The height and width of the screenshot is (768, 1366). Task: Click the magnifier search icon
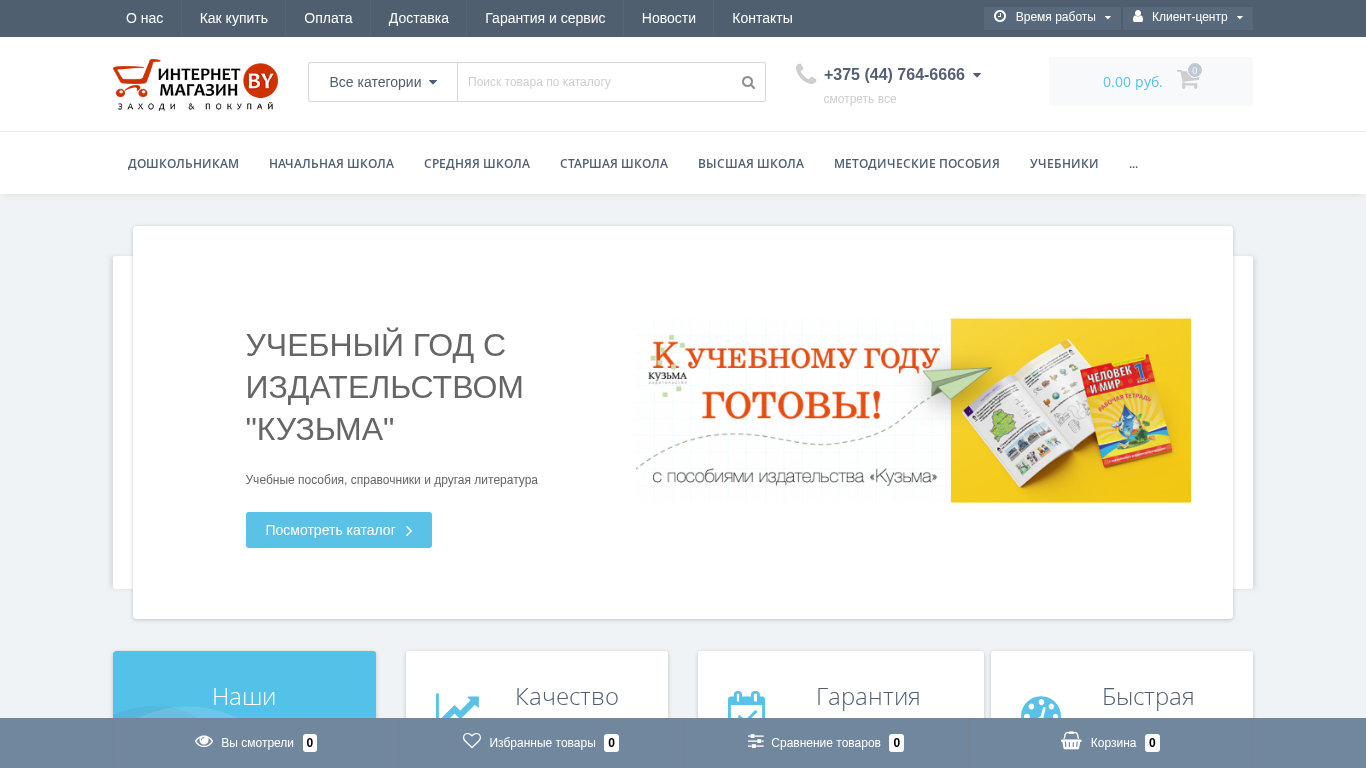pyautogui.click(x=748, y=82)
